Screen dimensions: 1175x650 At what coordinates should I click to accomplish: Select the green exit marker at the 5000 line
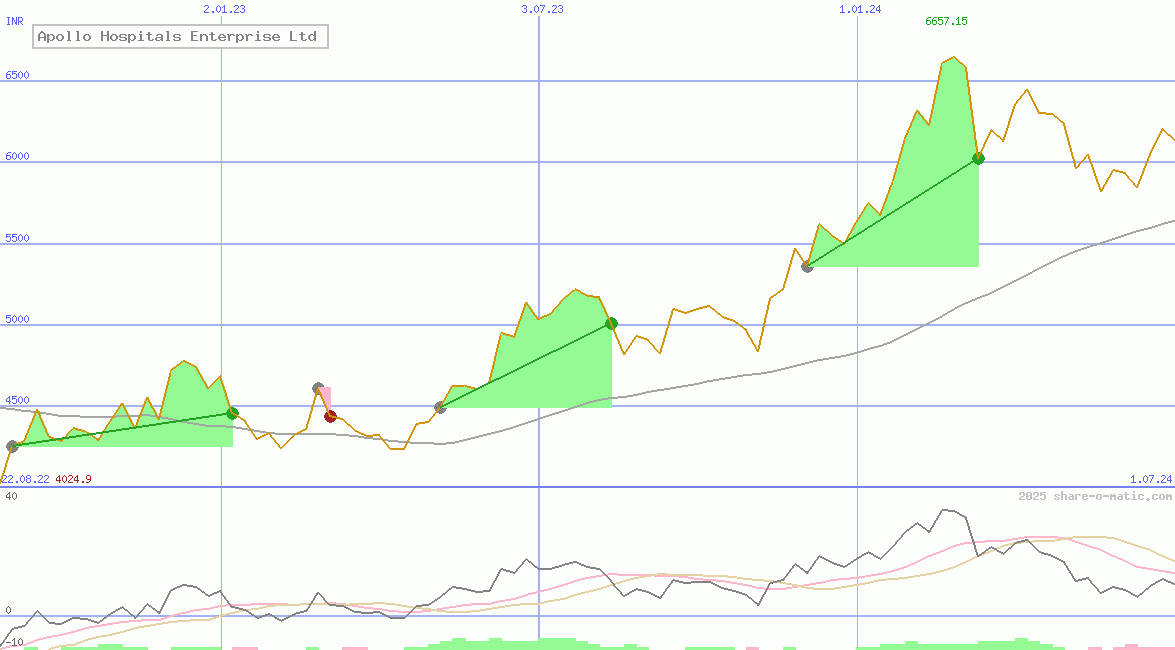[x=611, y=323]
